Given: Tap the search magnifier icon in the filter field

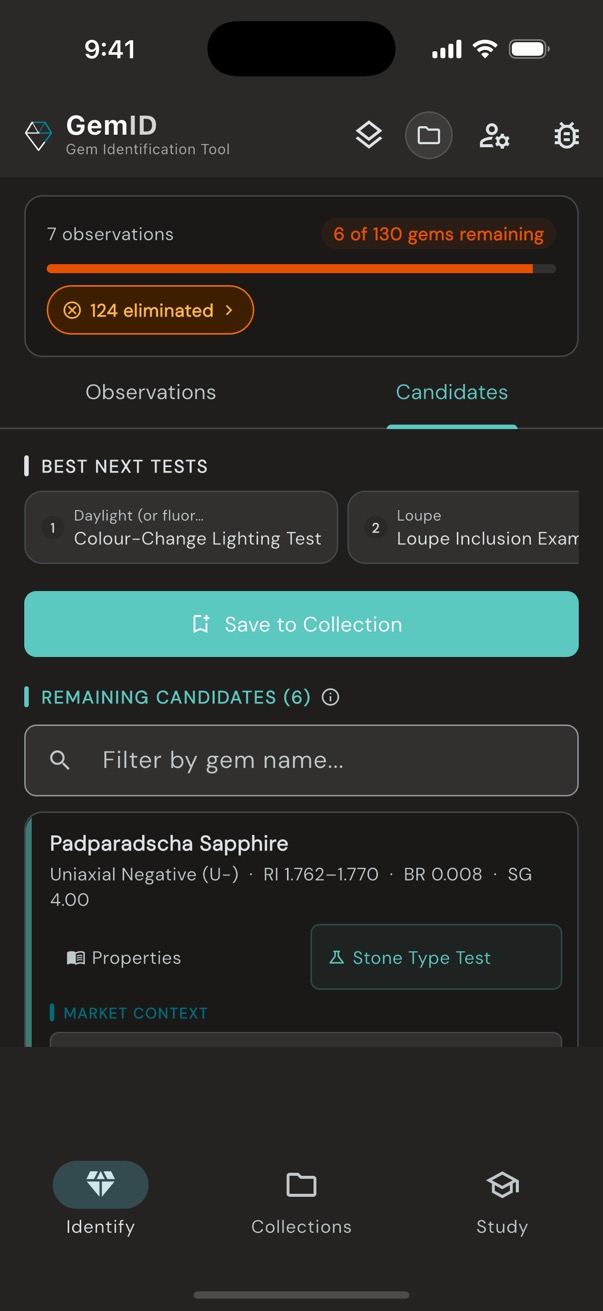Looking at the screenshot, I should click(x=59, y=760).
